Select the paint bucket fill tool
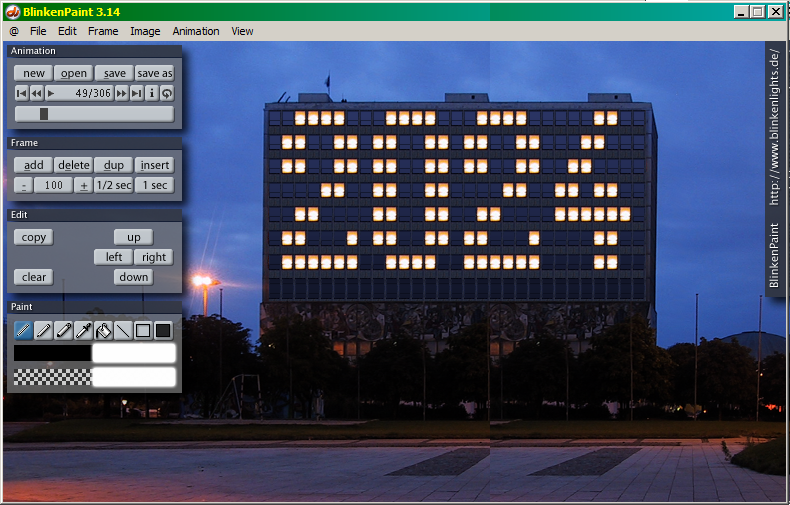Image resolution: width=790 pixels, height=505 pixels. (103, 331)
